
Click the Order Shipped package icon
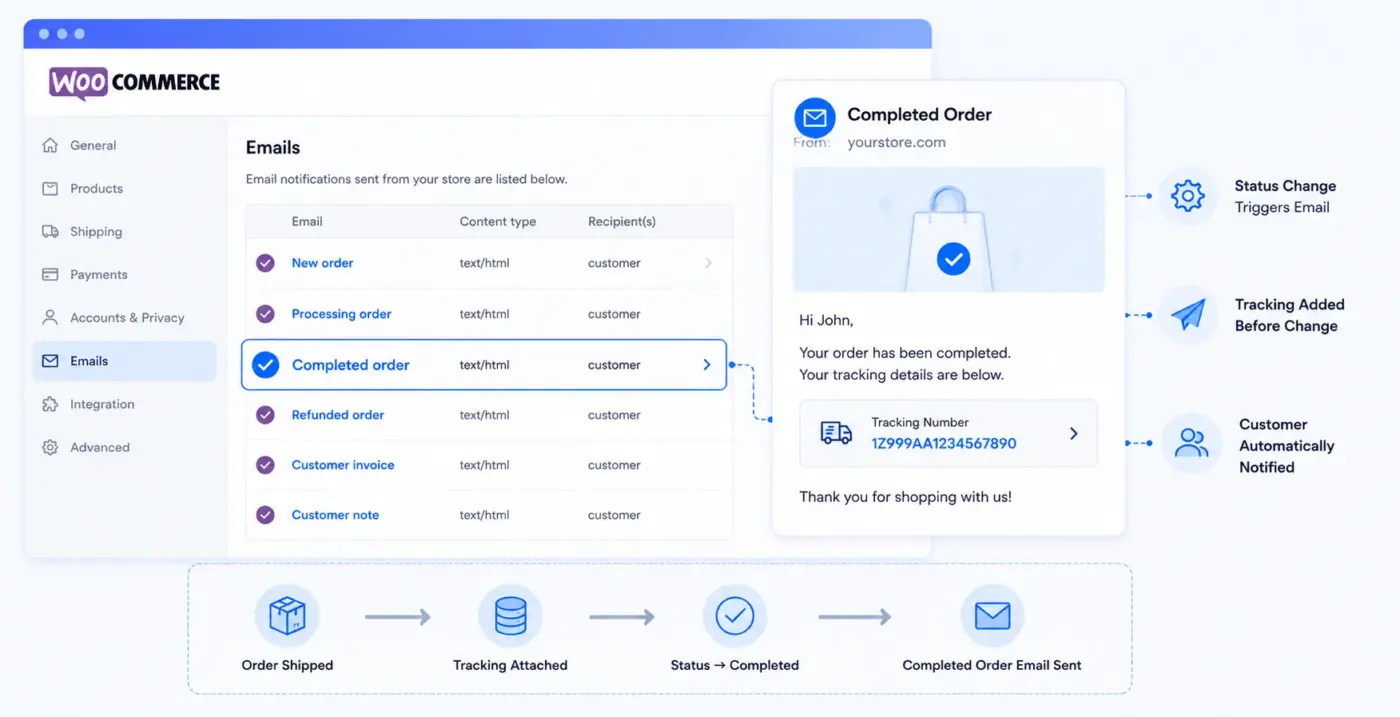[287, 617]
